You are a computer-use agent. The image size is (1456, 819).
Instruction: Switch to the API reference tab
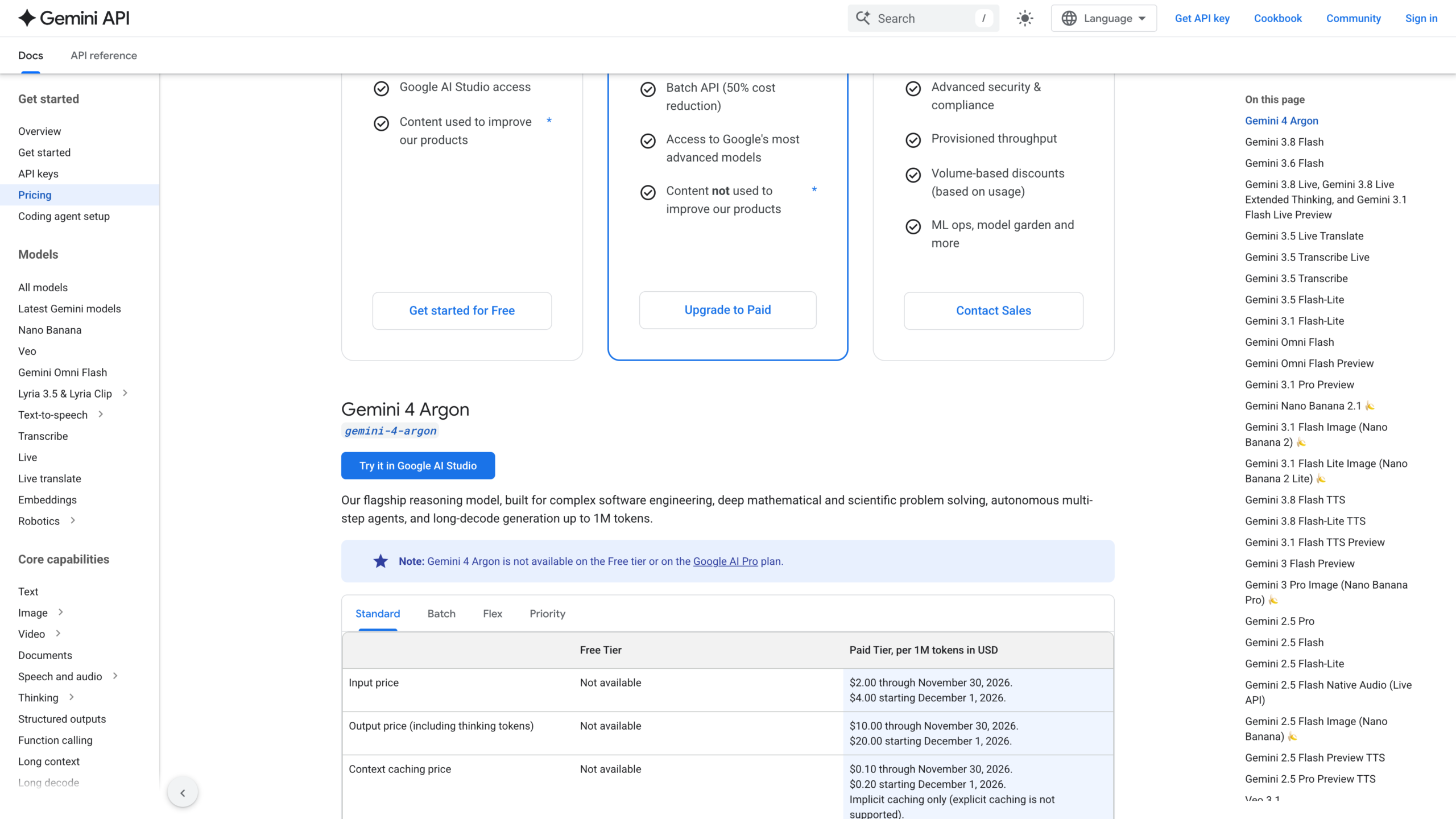point(104,55)
